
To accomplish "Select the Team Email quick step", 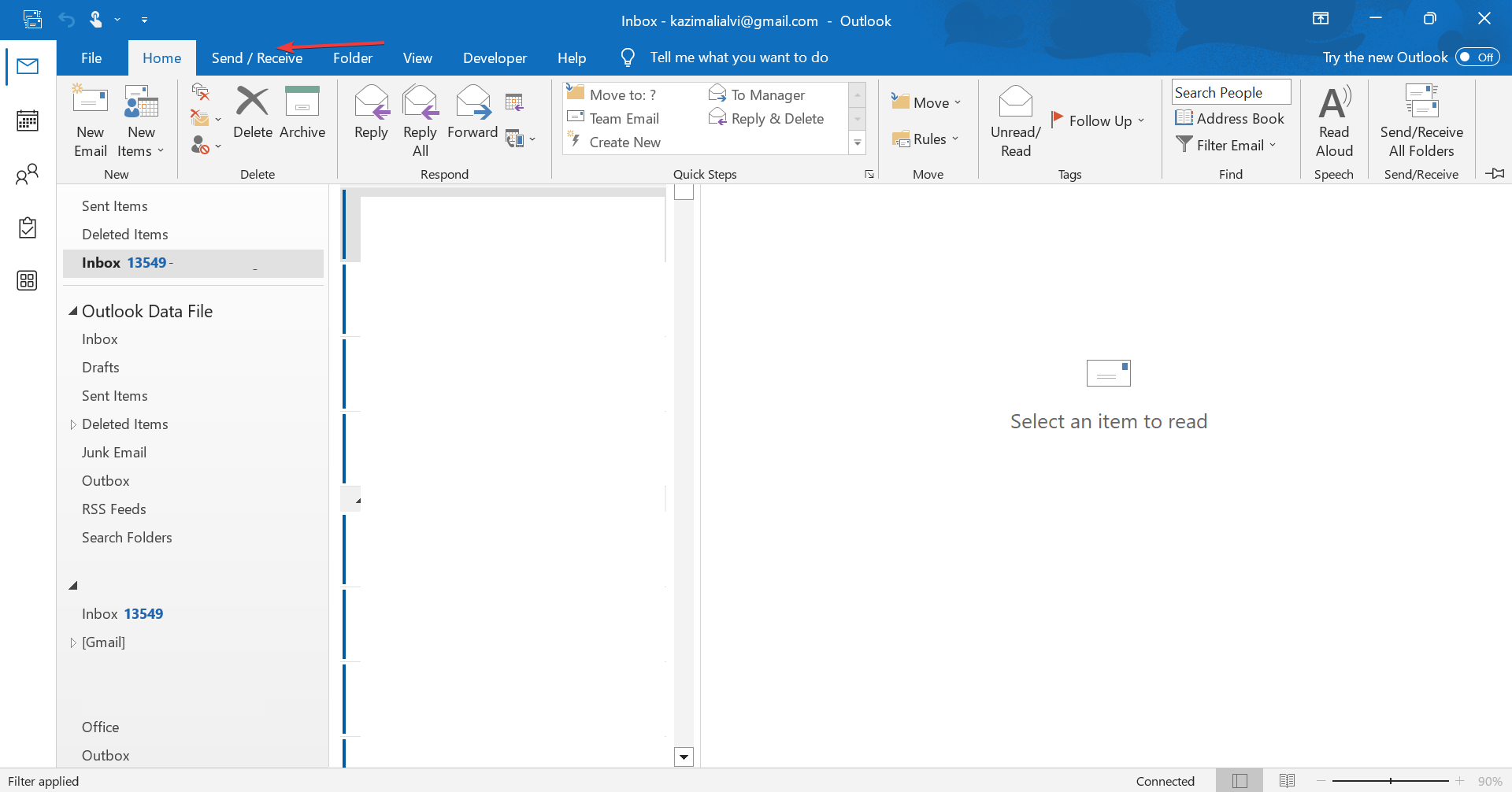I will click(x=613, y=118).
